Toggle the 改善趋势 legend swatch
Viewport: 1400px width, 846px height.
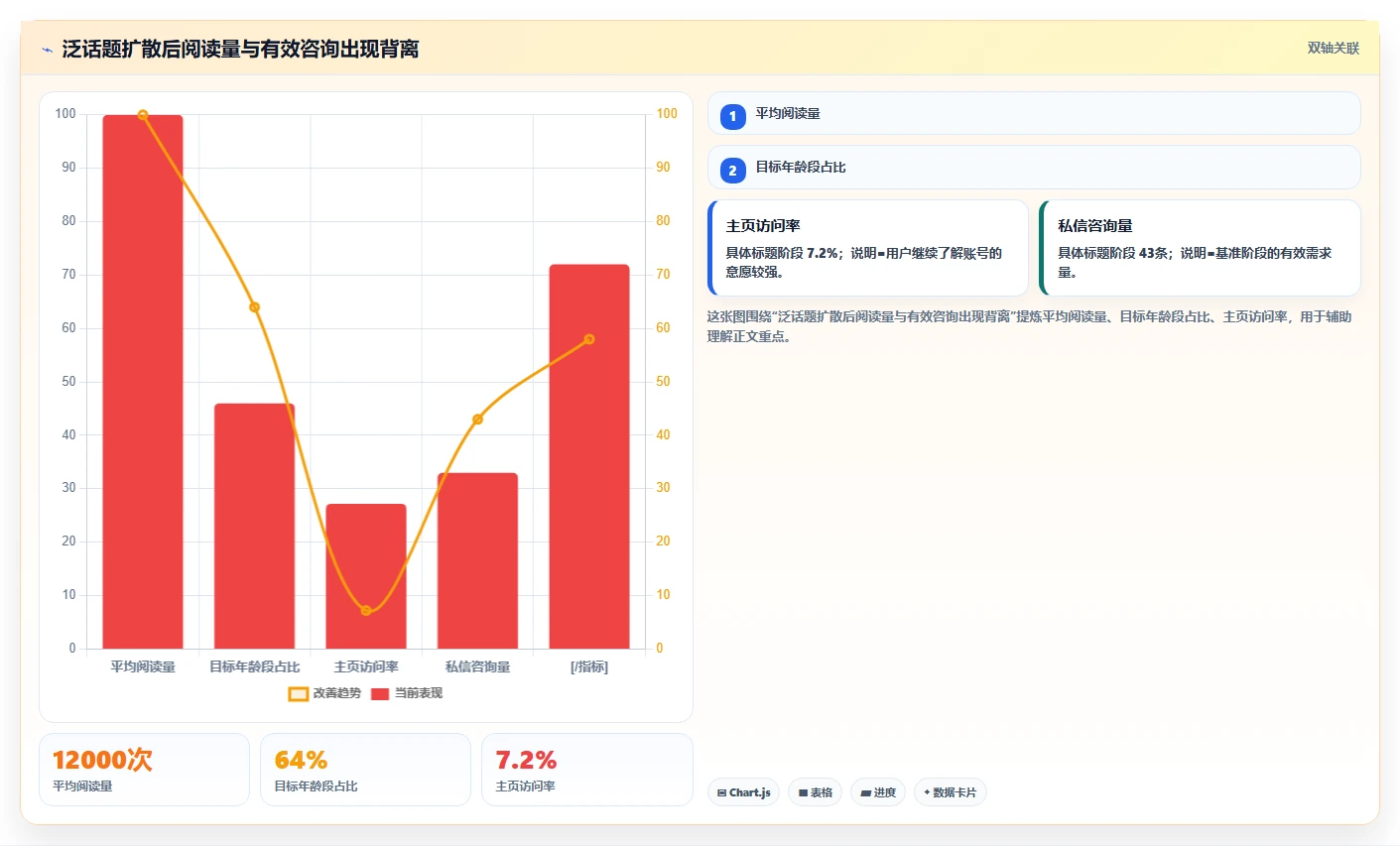click(299, 694)
